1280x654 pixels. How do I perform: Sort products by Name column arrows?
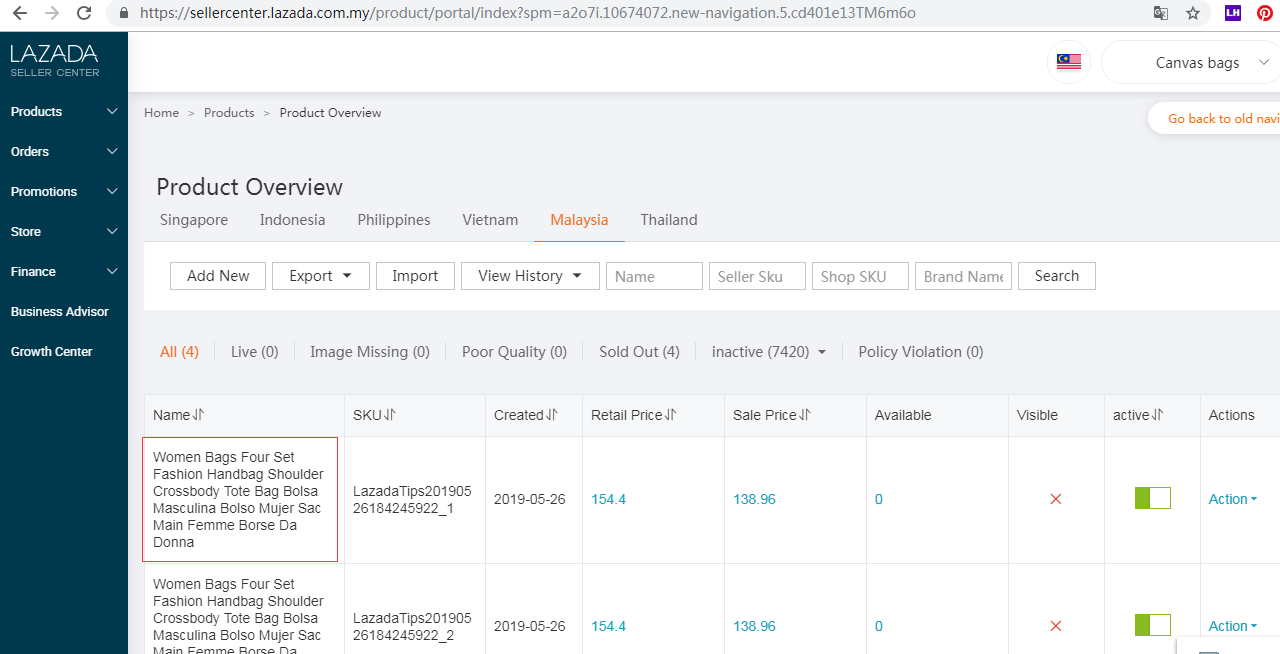(x=198, y=415)
